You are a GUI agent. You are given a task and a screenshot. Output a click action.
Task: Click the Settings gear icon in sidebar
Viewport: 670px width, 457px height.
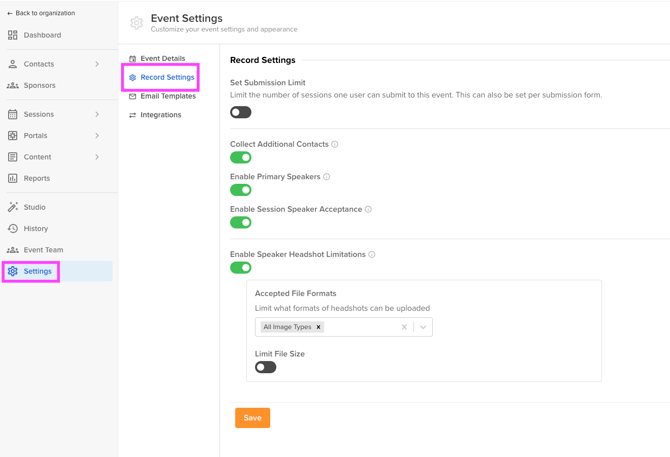12,271
